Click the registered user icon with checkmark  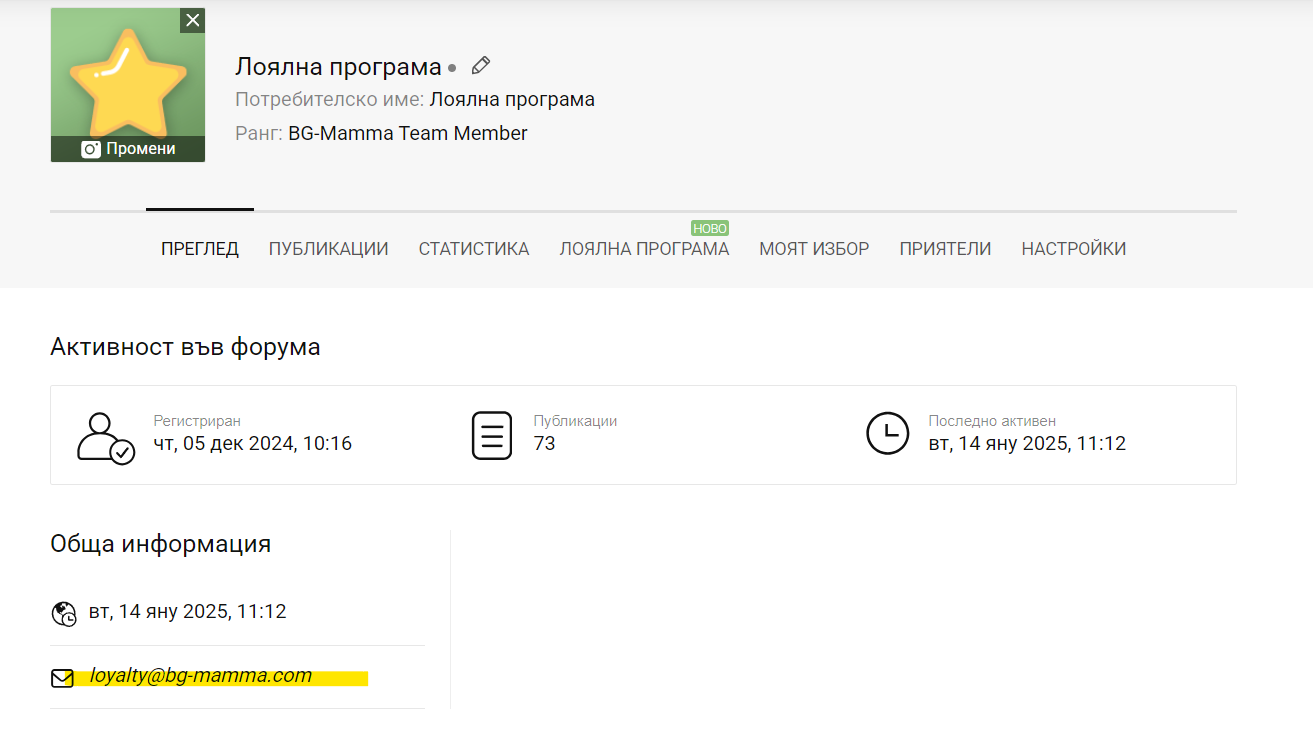point(105,437)
